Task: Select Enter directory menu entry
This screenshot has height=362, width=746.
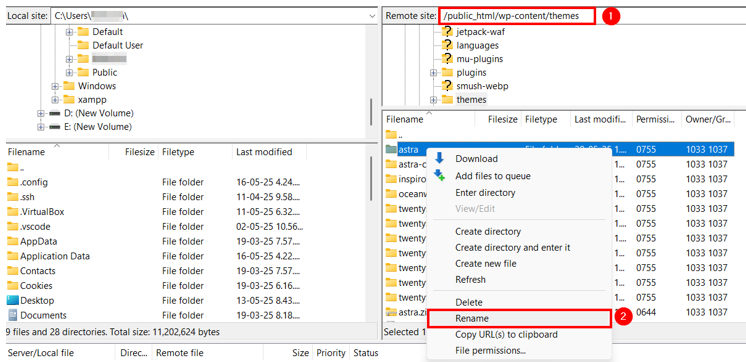Action: click(x=485, y=193)
